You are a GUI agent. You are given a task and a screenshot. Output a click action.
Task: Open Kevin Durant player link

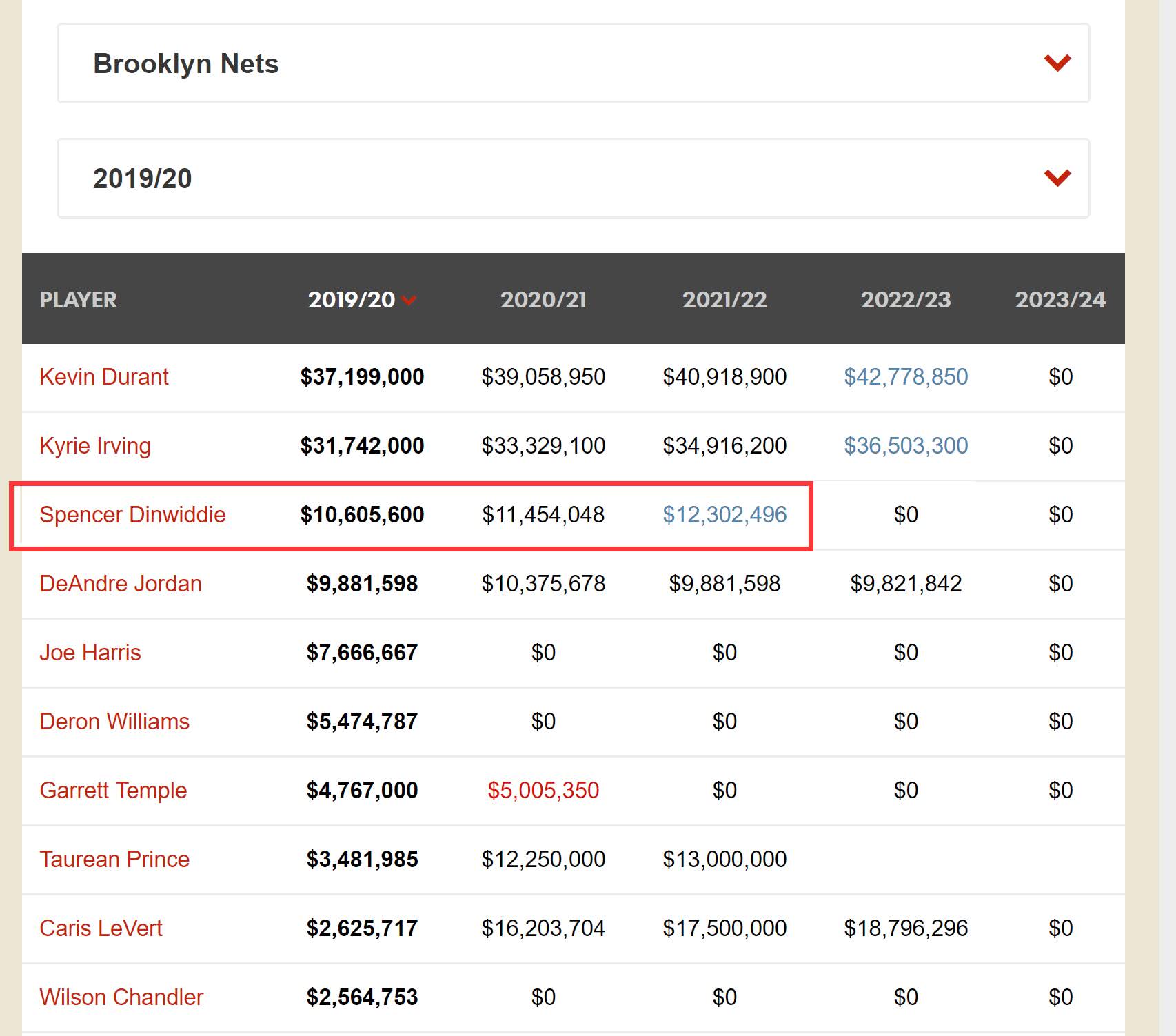(104, 377)
